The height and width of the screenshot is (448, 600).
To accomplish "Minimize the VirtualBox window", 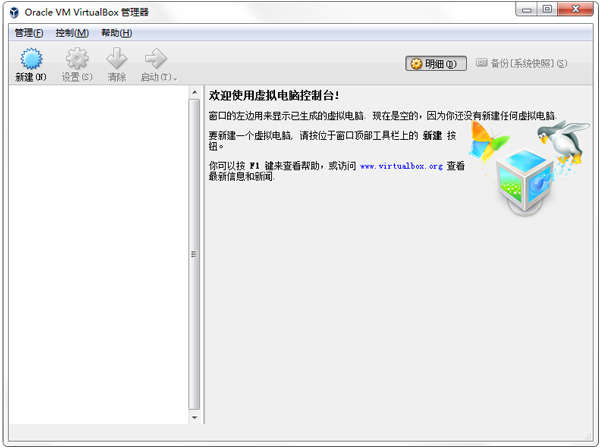I will click(x=527, y=10).
